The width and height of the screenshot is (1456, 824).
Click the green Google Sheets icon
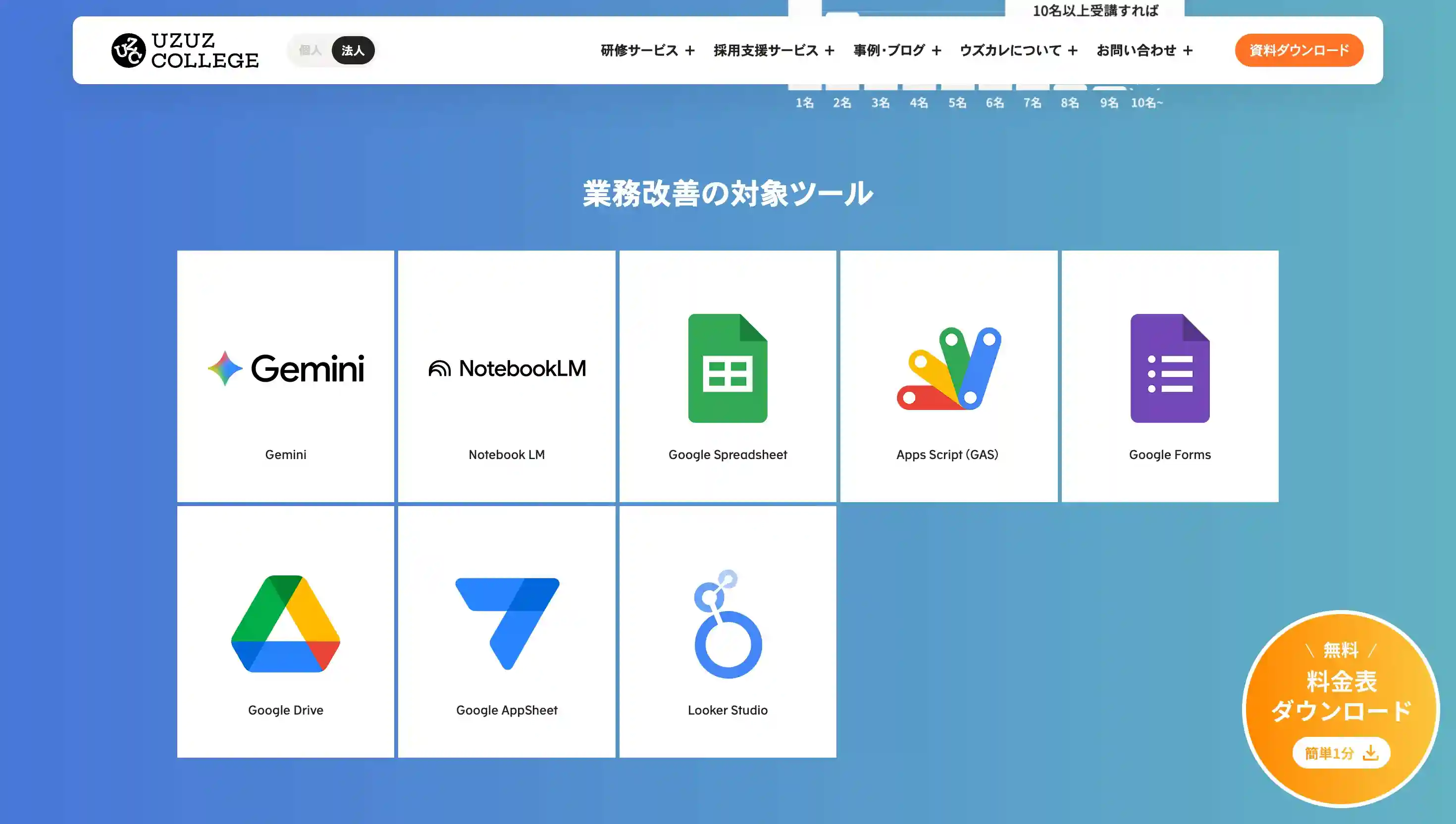coord(728,368)
